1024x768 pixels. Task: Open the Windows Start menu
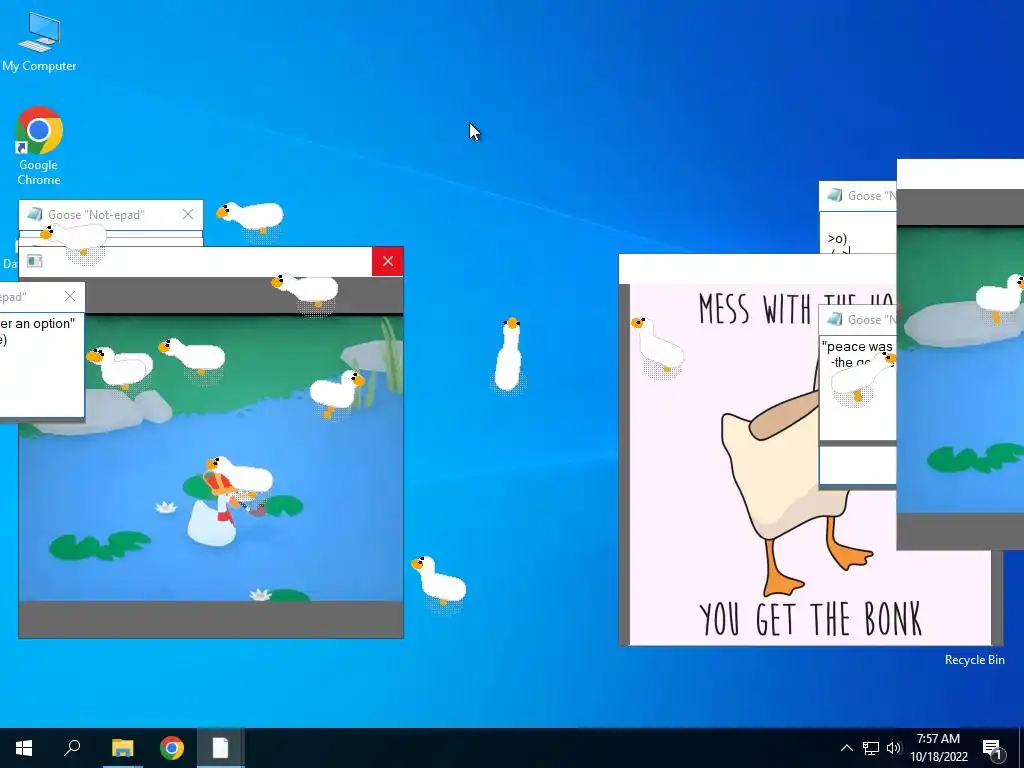[x=24, y=748]
